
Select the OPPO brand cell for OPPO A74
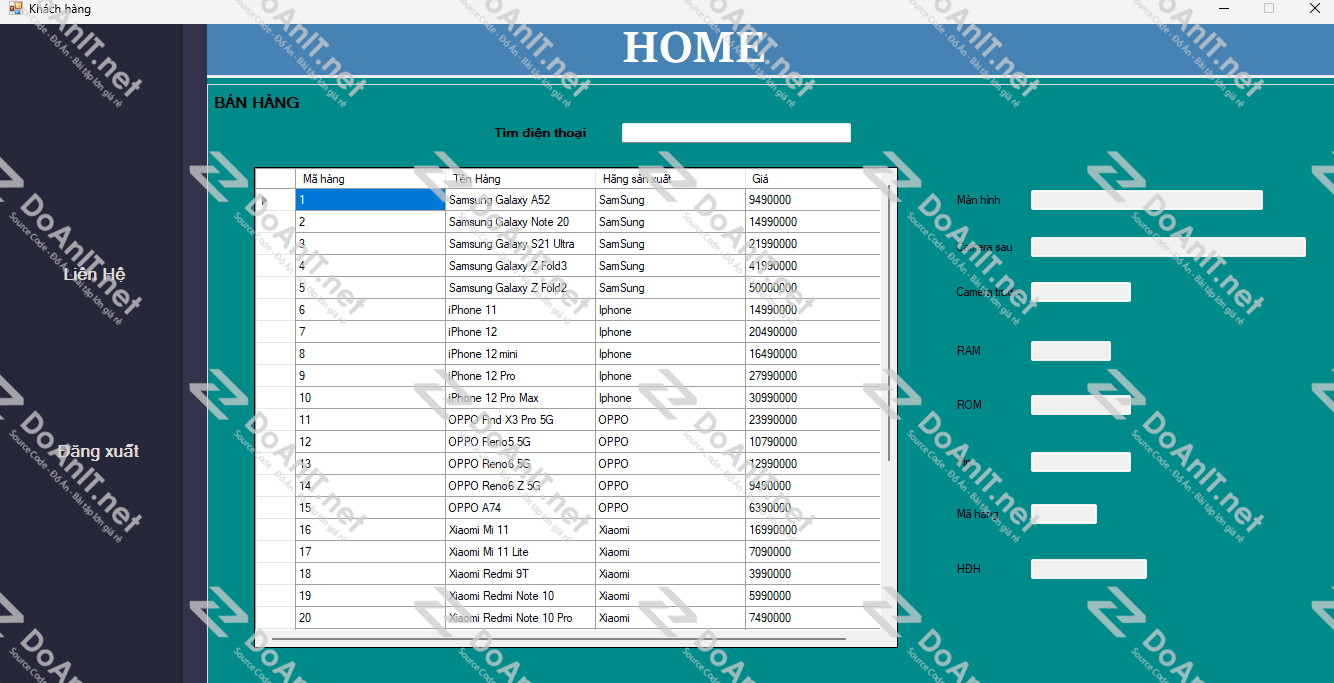(x=670, y=508)
